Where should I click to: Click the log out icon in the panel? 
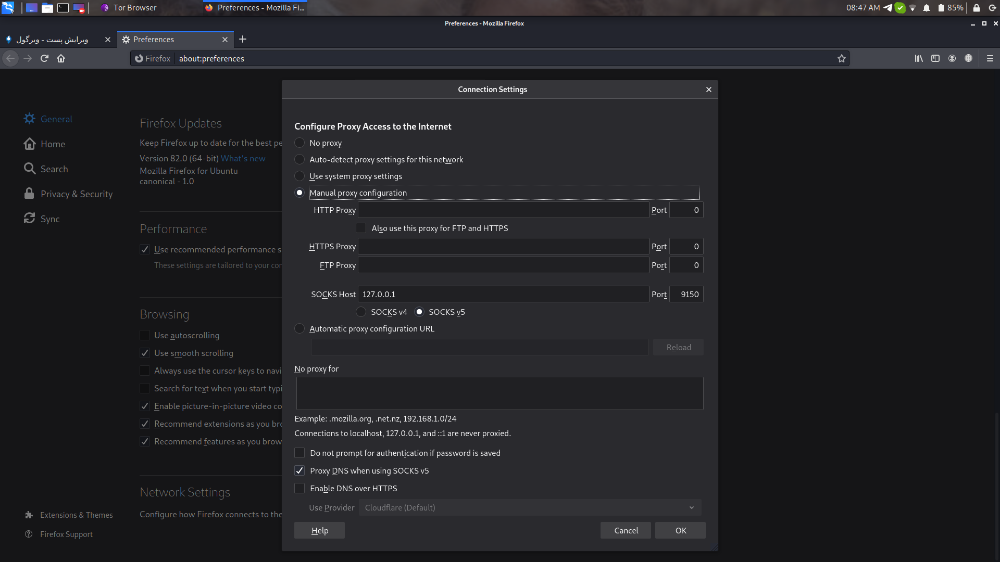[x=992, y=8]
